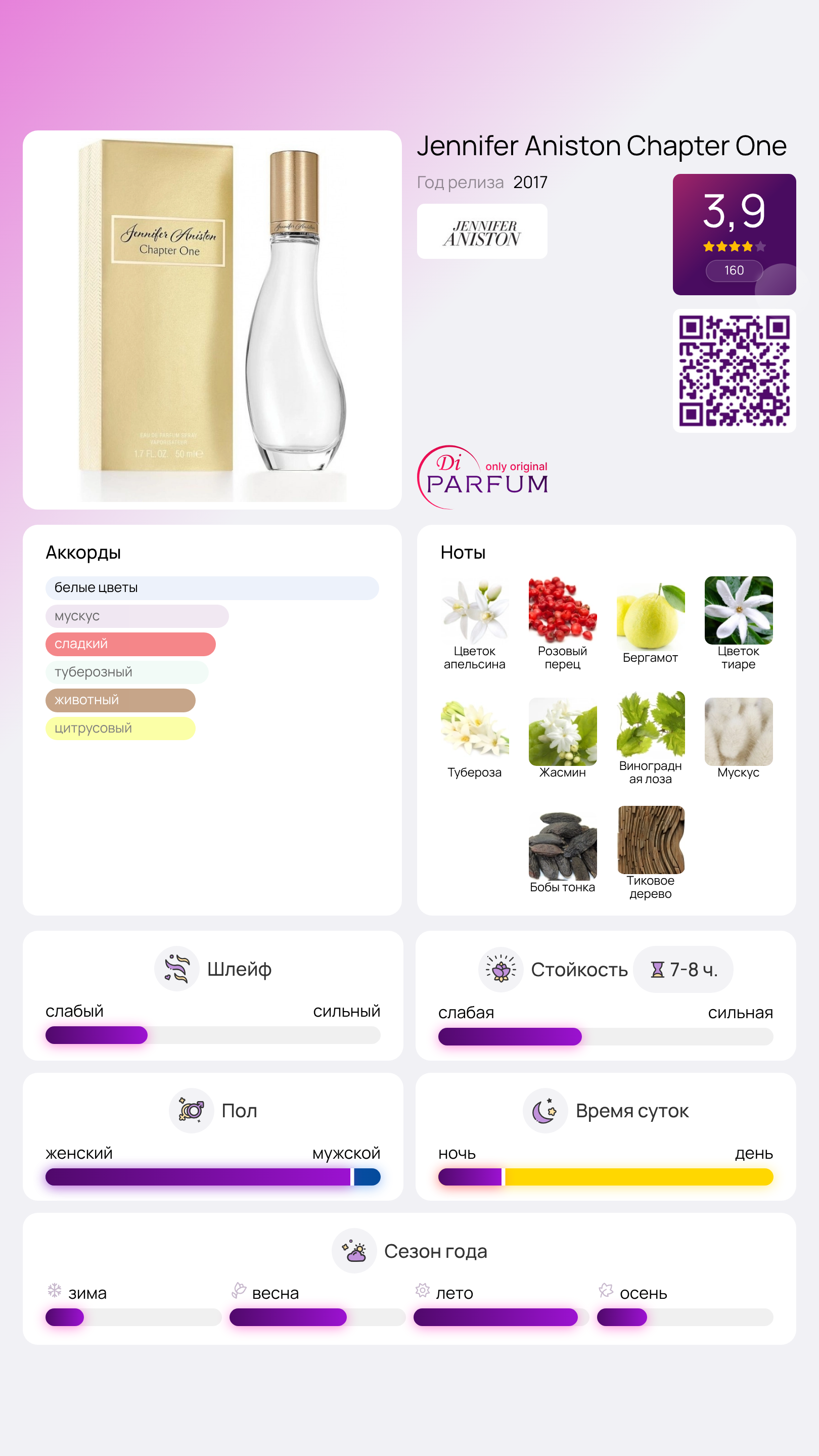Click the longevity (Стойкость) flower icon
Viewport: 819px width, 1456px height.
(500, 969)
